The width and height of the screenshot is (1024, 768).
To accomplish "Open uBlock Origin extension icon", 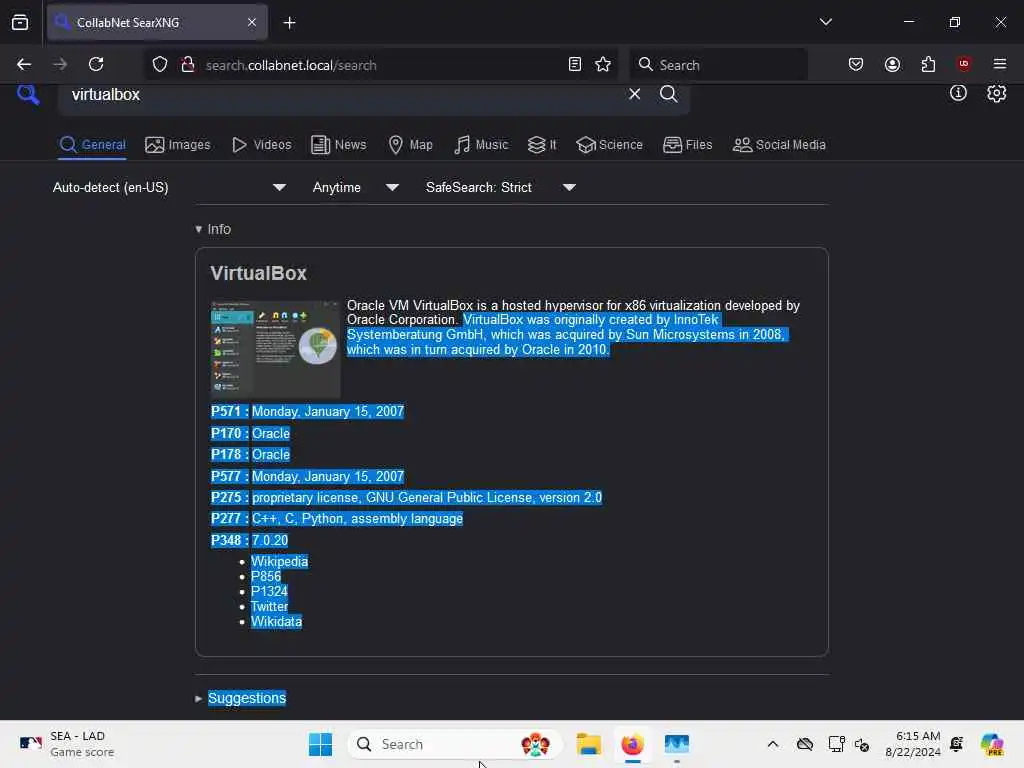I will (x=963, y=64).
